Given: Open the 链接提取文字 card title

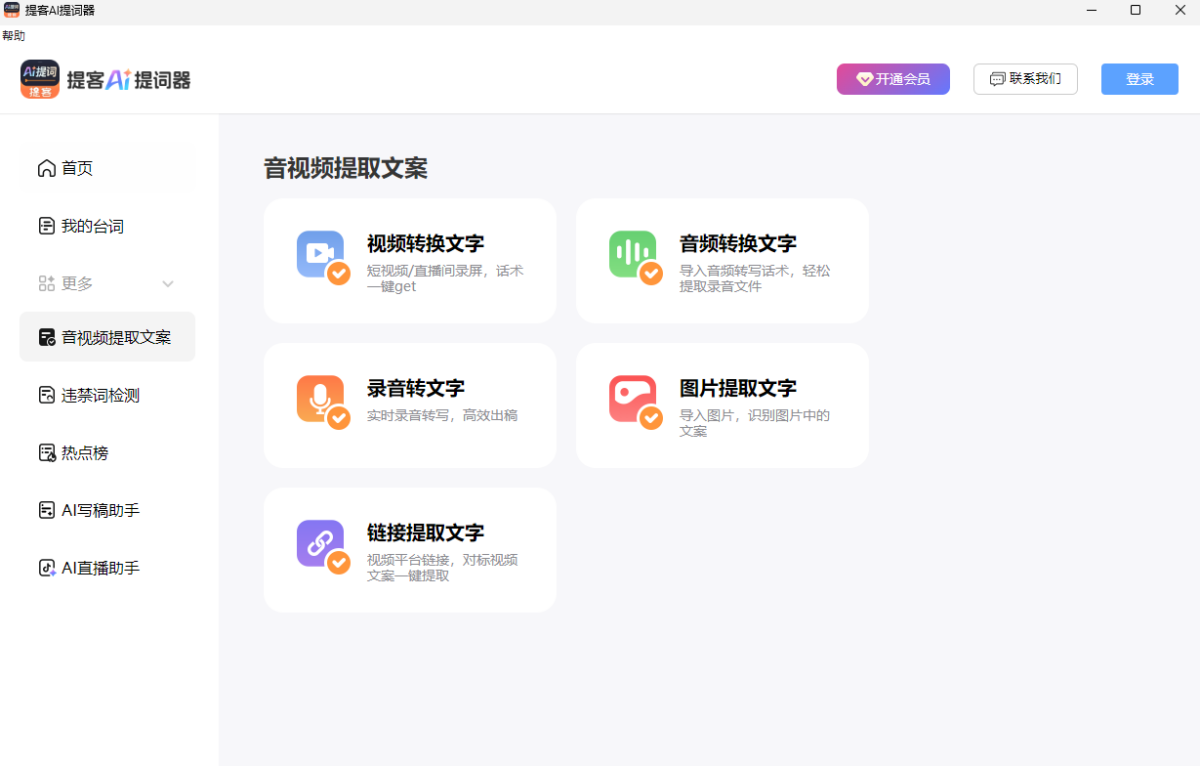Looking at the screenshot, I should pos(425,533).
